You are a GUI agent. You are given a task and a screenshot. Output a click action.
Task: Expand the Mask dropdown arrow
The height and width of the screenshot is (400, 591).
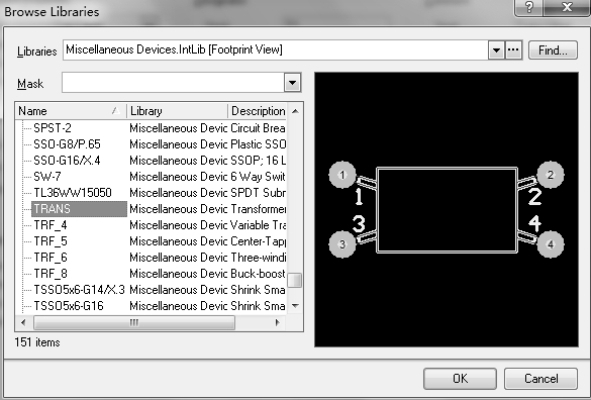[292, 83]
